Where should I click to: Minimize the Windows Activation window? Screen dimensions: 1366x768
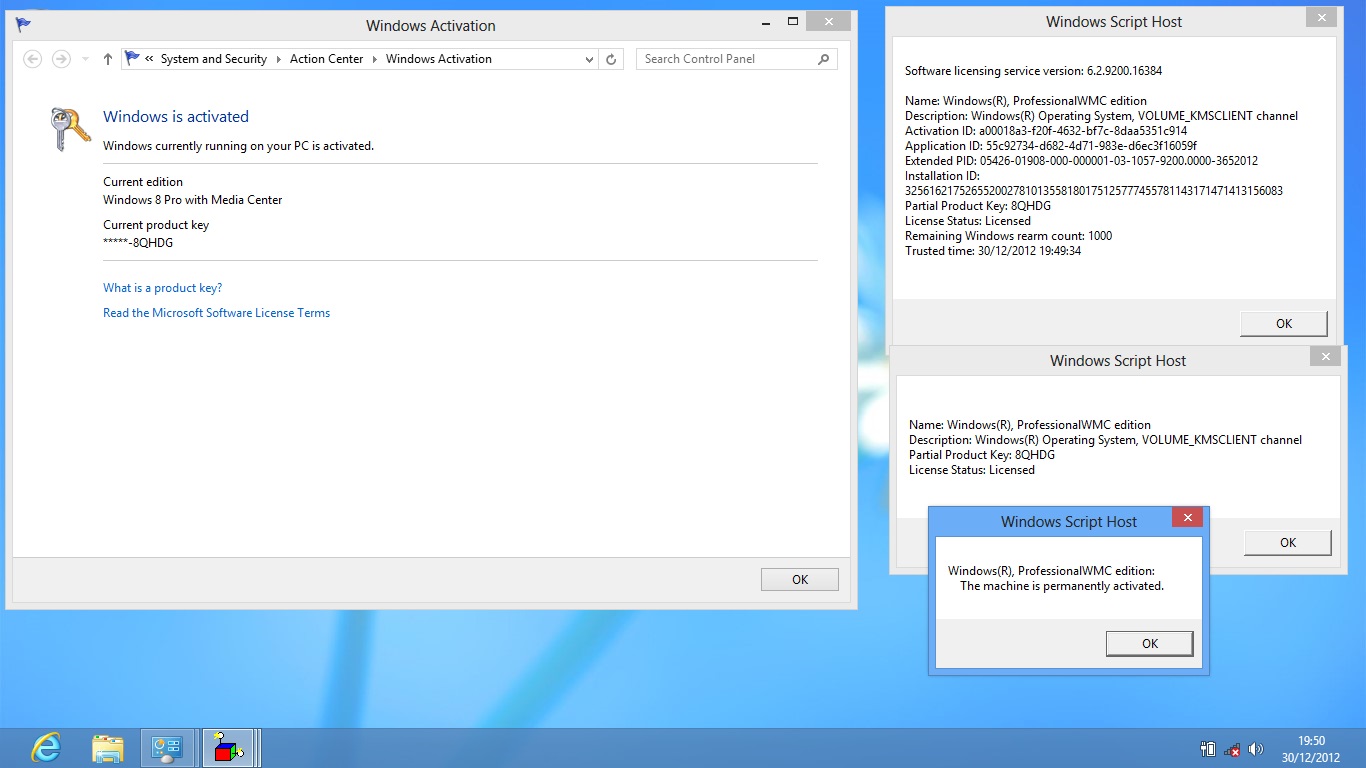764,21
